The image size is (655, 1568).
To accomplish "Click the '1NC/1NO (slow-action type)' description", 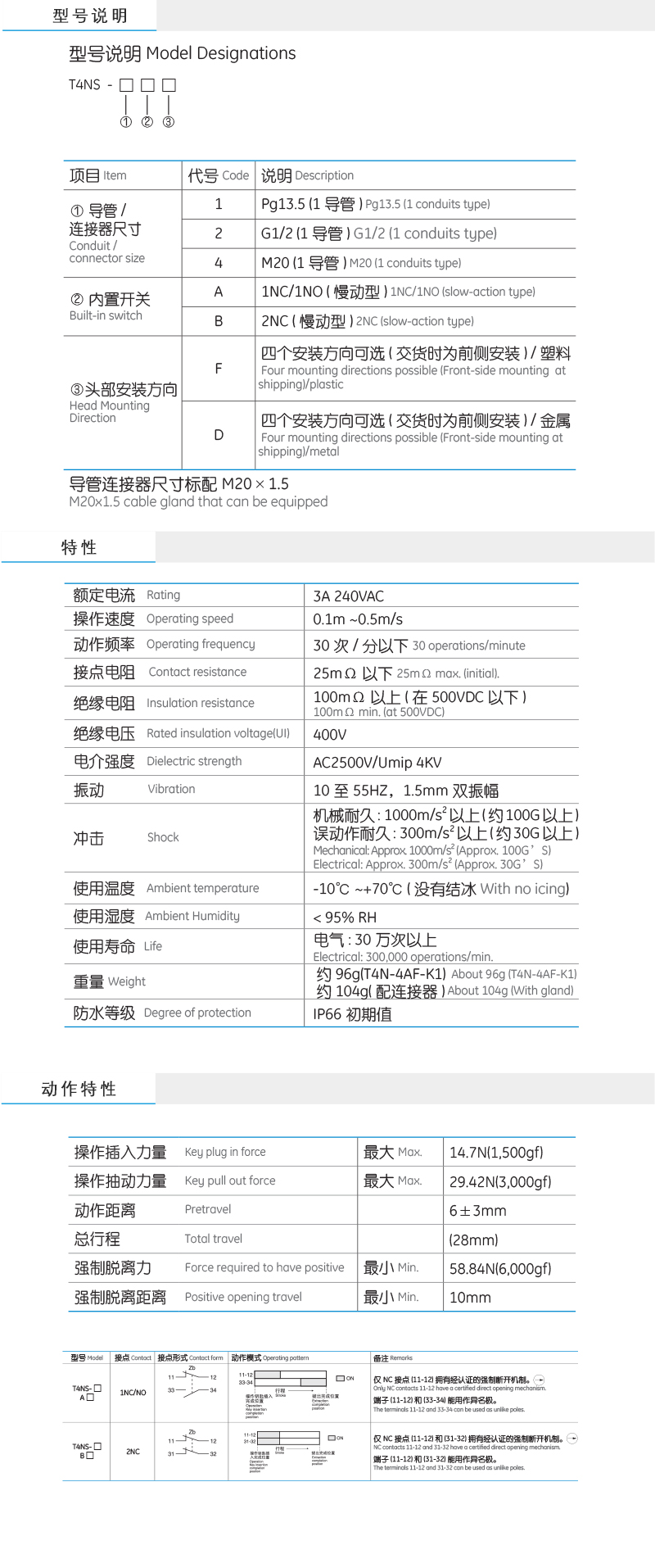I will [463, 292].
